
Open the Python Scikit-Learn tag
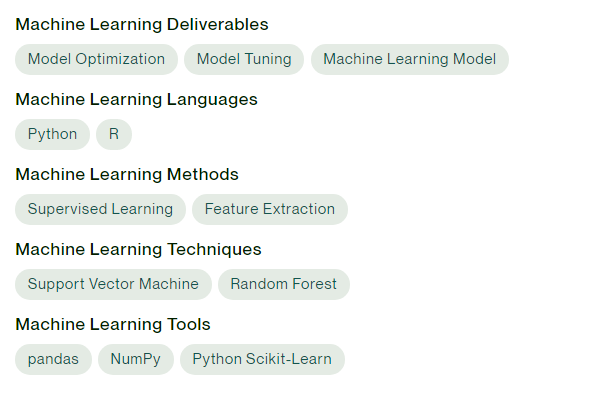pos(262,359)
